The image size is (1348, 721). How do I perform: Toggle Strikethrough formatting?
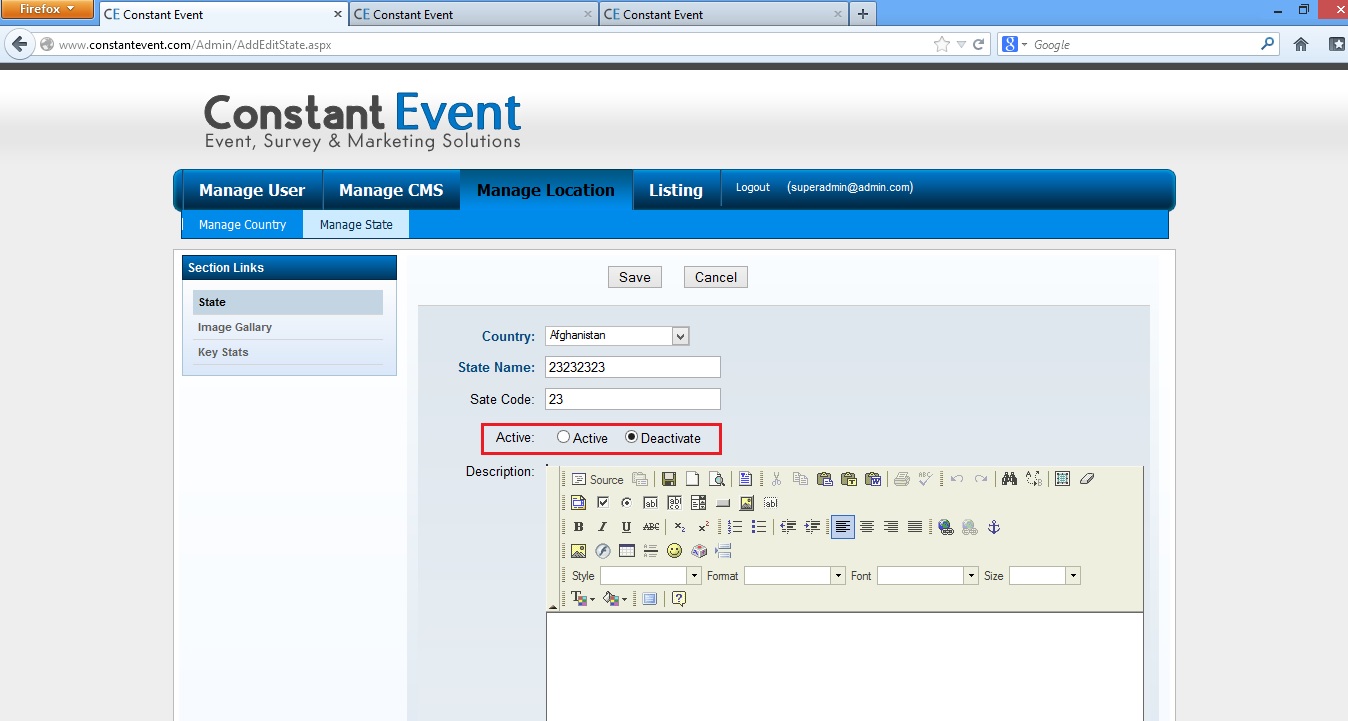(x=650, y=527)
